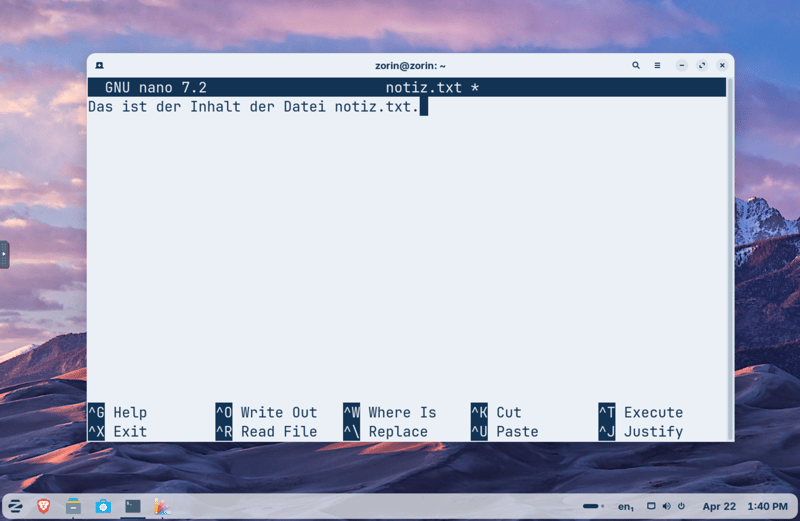Screen dimensions: 800x521
Task: Open the terminal search icon
Action: pos(635,65)
